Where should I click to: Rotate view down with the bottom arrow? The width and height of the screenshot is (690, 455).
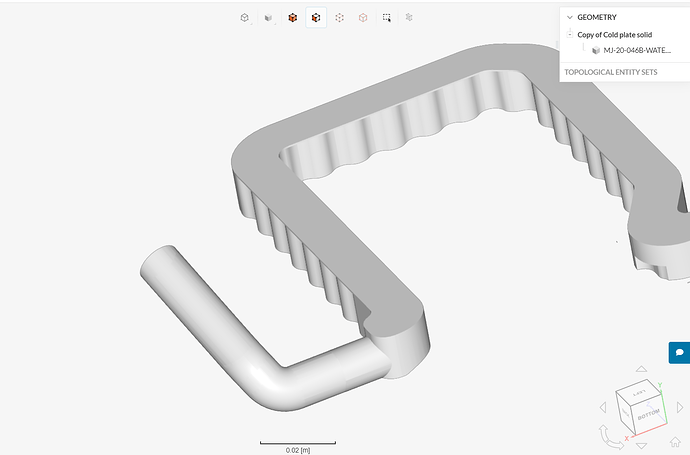tap(641, 446)
